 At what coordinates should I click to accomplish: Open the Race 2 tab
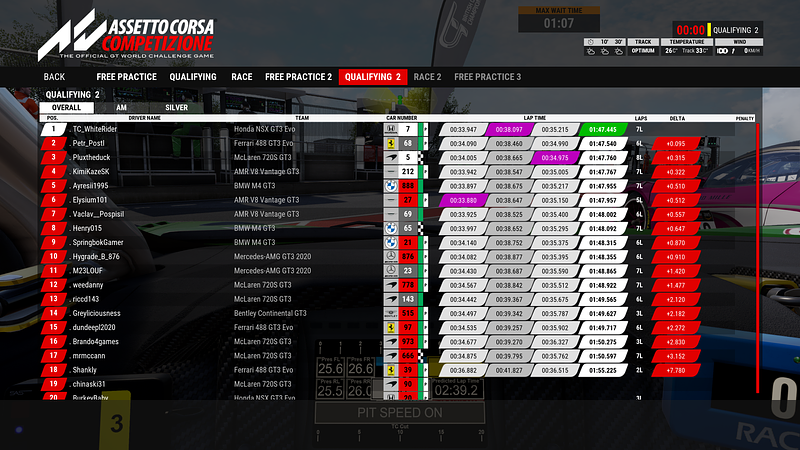[x=427, y=77]
